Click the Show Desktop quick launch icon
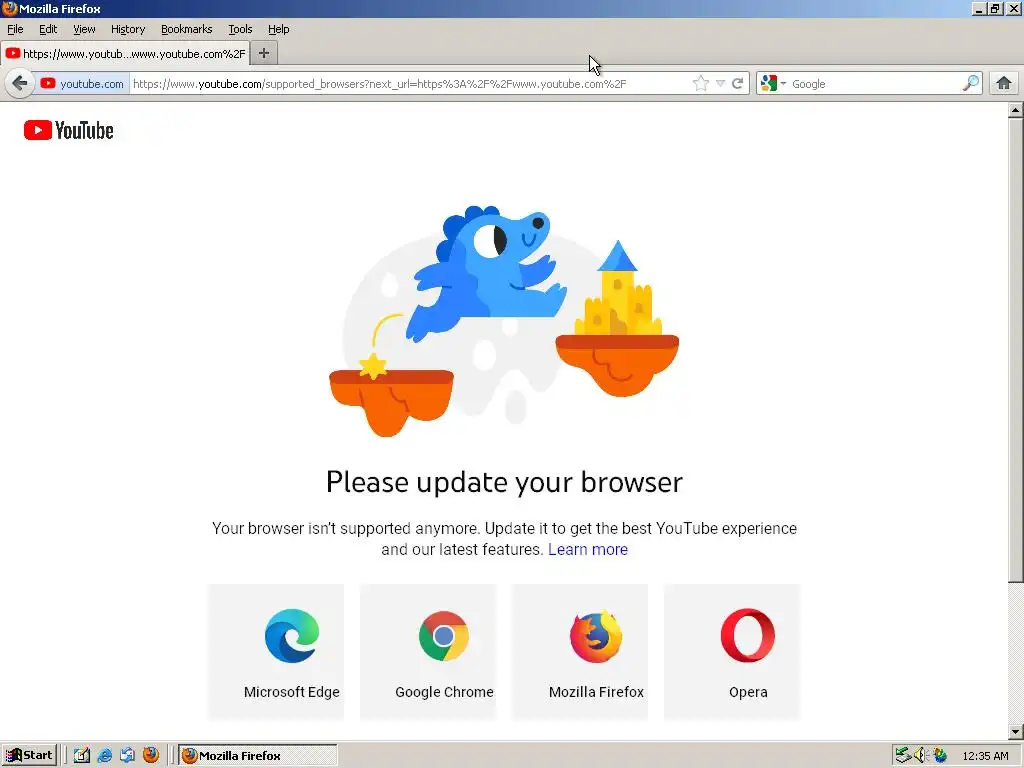This screenshot has height=768, width=1024. (x=81, y=756)
